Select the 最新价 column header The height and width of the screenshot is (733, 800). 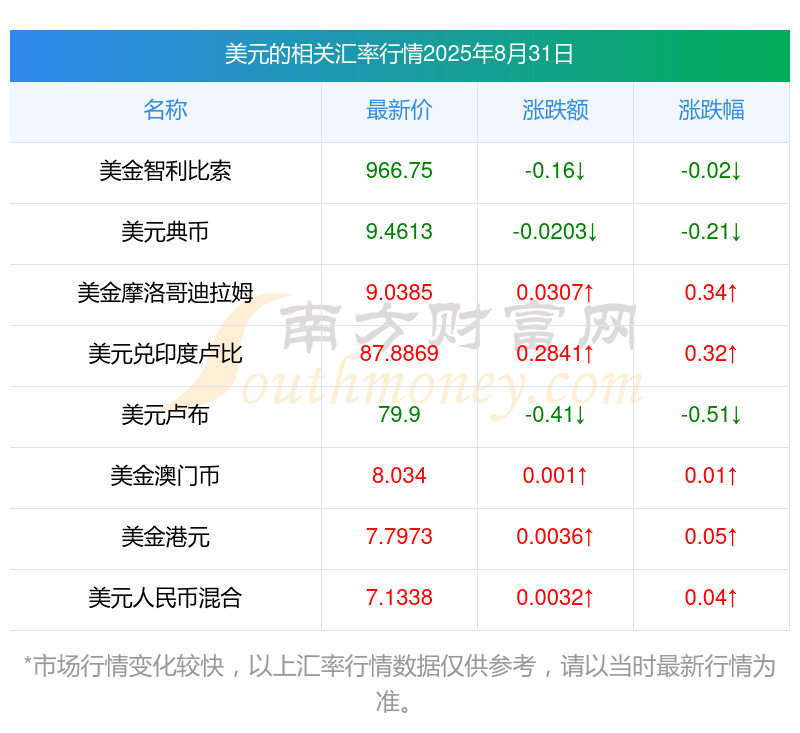pos(399,110)
